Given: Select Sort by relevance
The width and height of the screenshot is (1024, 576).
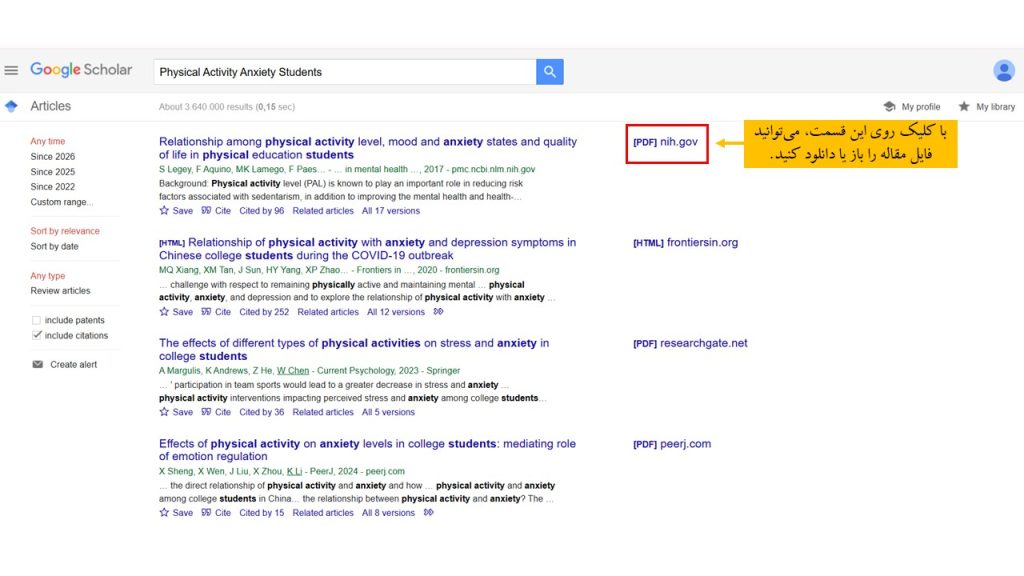Looking at the screenshot, I should tap(65, 231).
